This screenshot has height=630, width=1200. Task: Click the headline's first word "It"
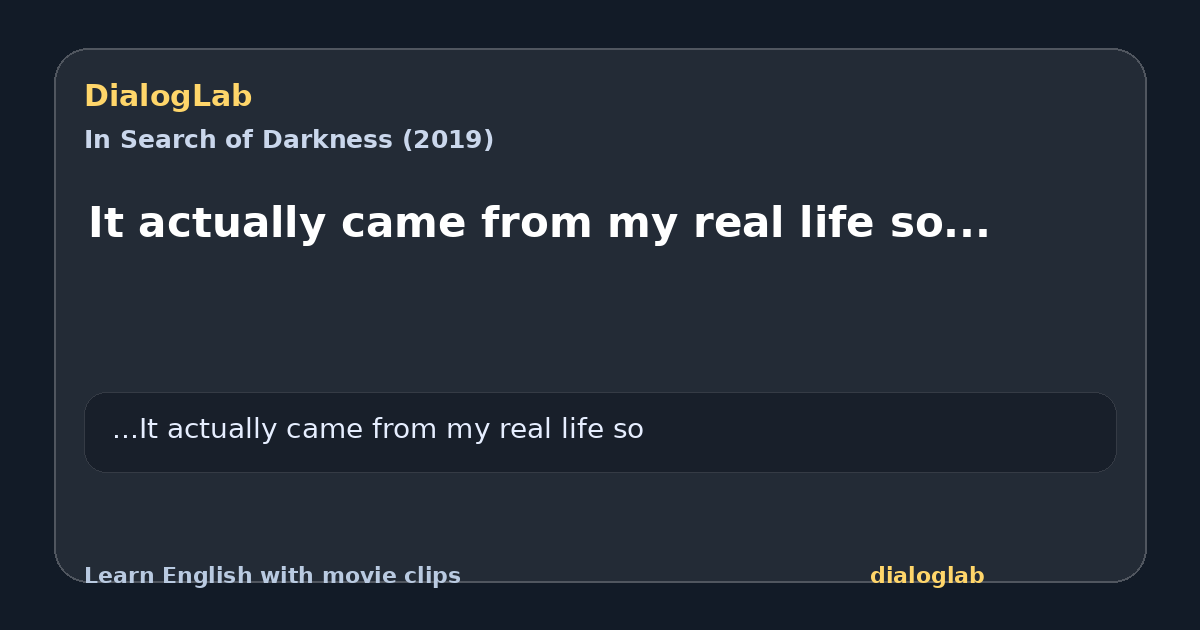pyautogui.click(x=107, y=224)
